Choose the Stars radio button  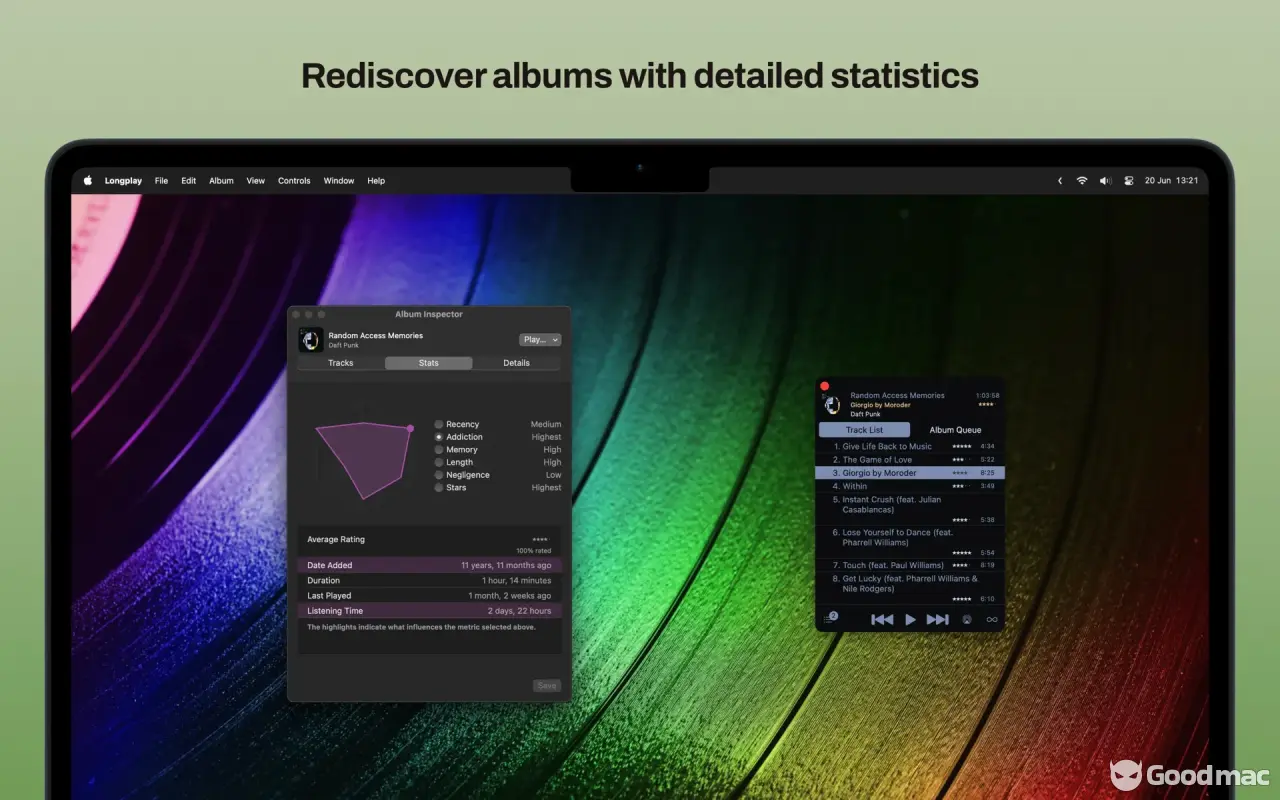tap(439, 488)
